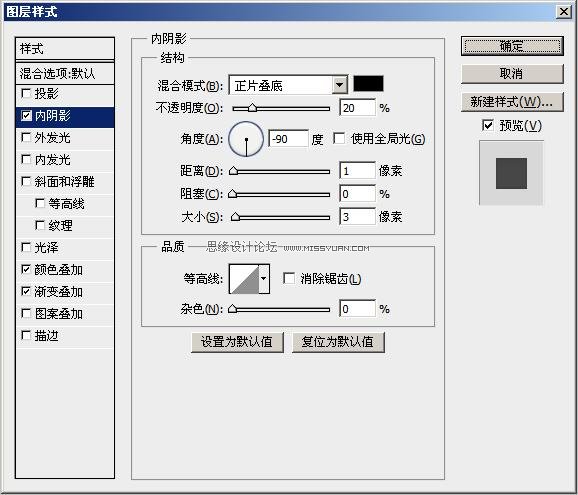Open the black shadow color swatch
Screen dimensions: 578x495
pos(368,84)
